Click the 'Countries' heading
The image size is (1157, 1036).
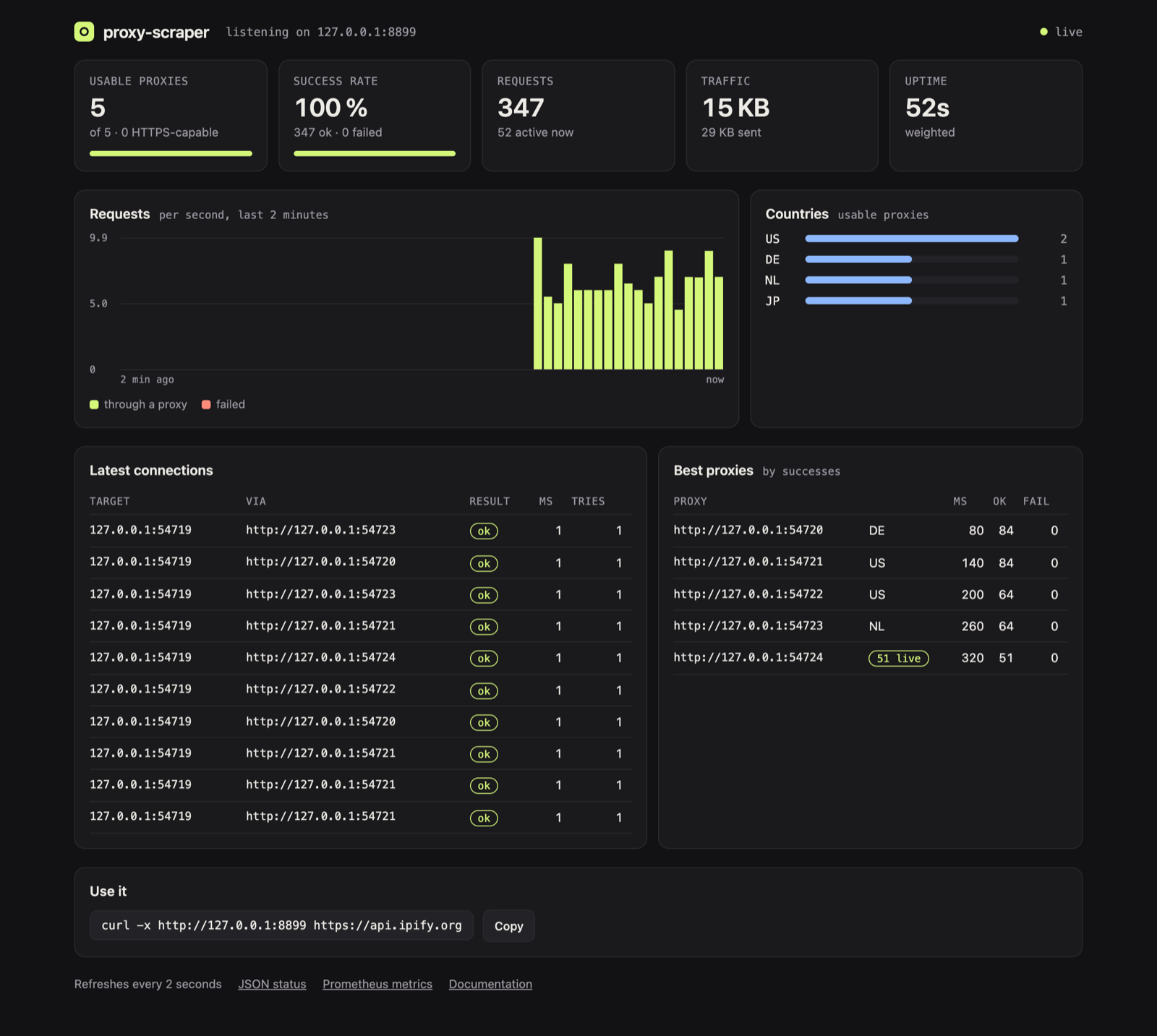click(797, 214)
